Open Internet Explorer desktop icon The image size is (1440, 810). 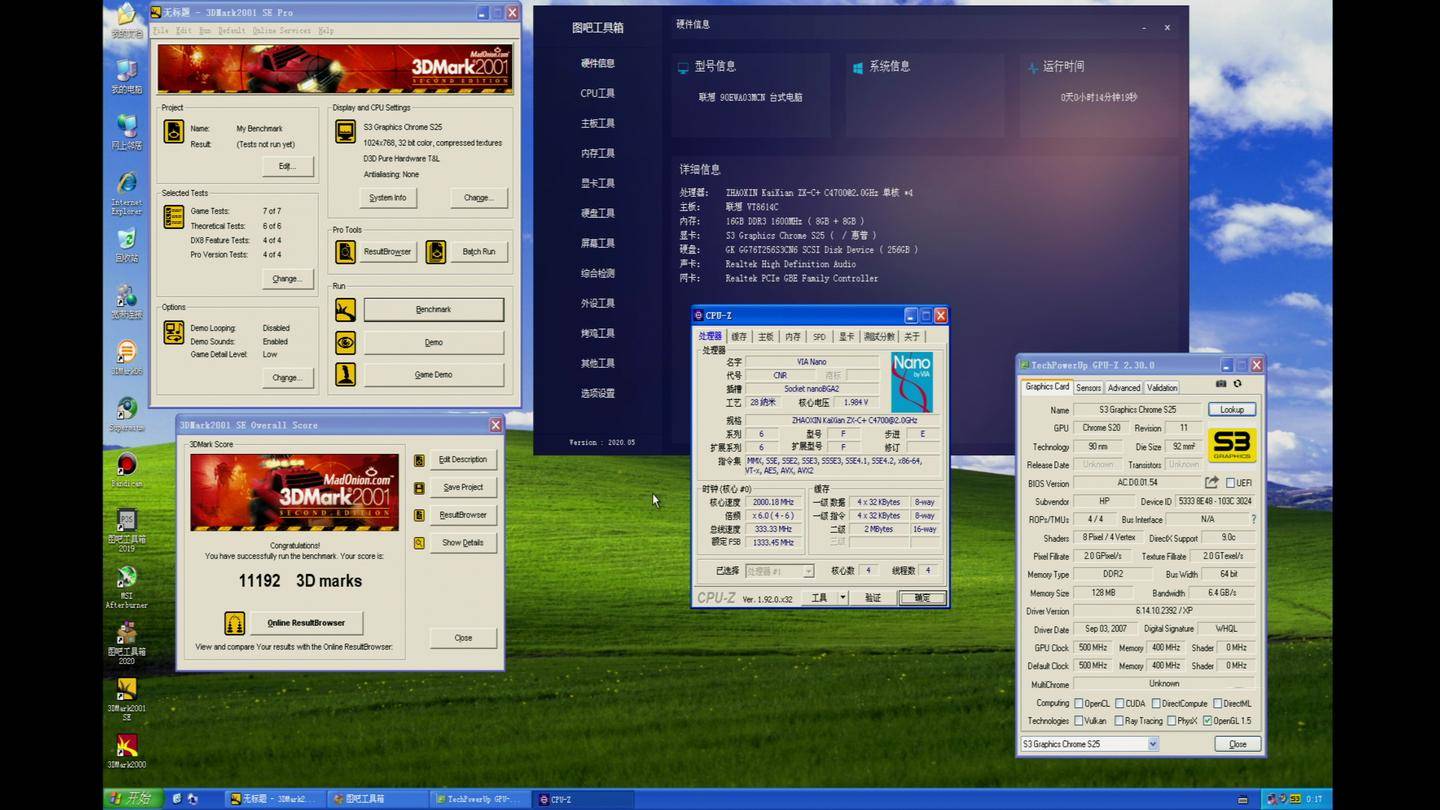click(127, 185)
